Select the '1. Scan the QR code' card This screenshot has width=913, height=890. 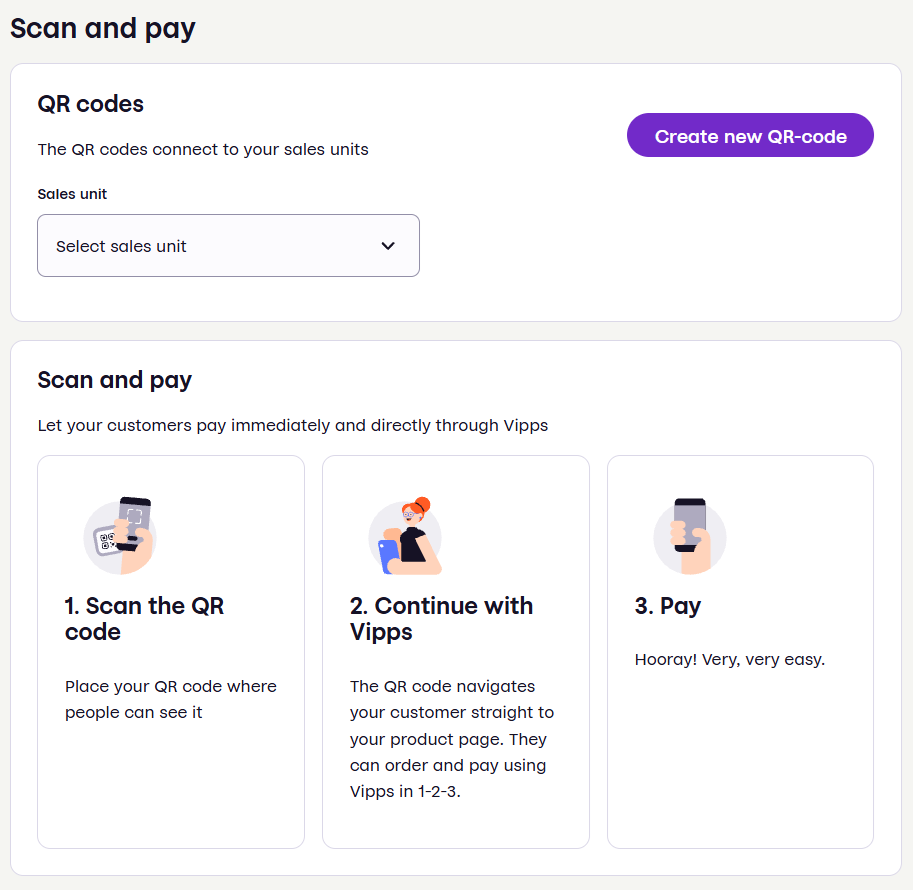coord(170,650)
